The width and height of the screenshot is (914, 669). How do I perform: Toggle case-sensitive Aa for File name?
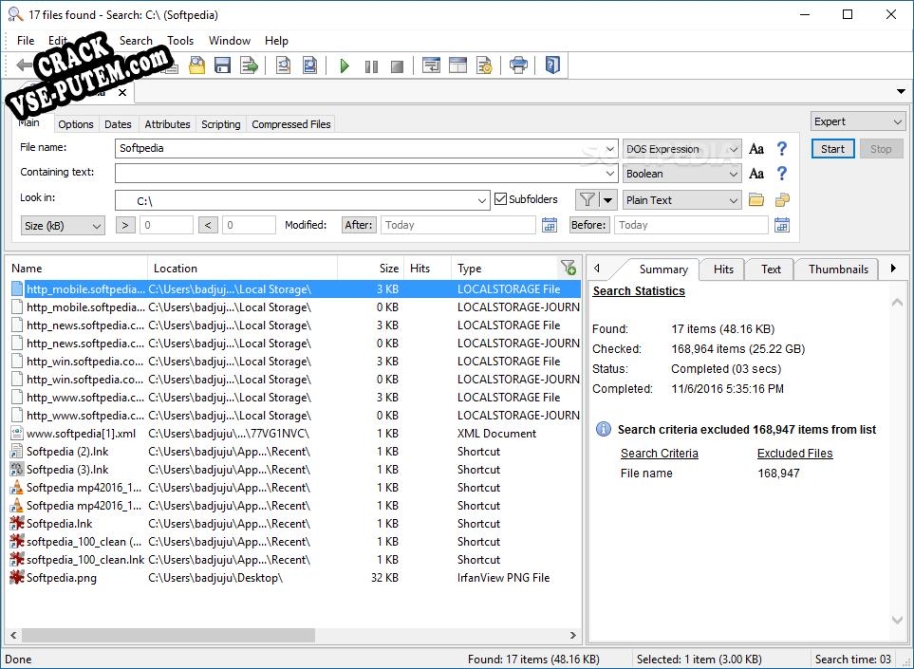tap(756, 149)
